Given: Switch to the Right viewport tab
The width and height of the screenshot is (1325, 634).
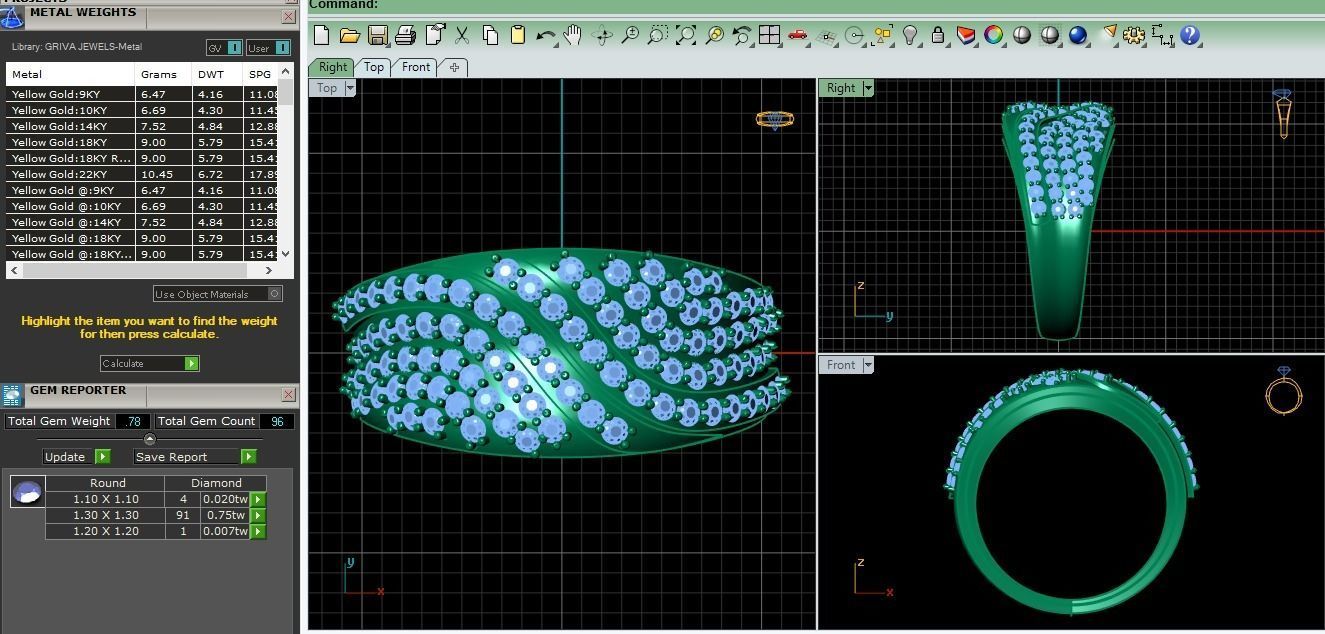Looking at the screenshot, I should [x=332, y=67].
